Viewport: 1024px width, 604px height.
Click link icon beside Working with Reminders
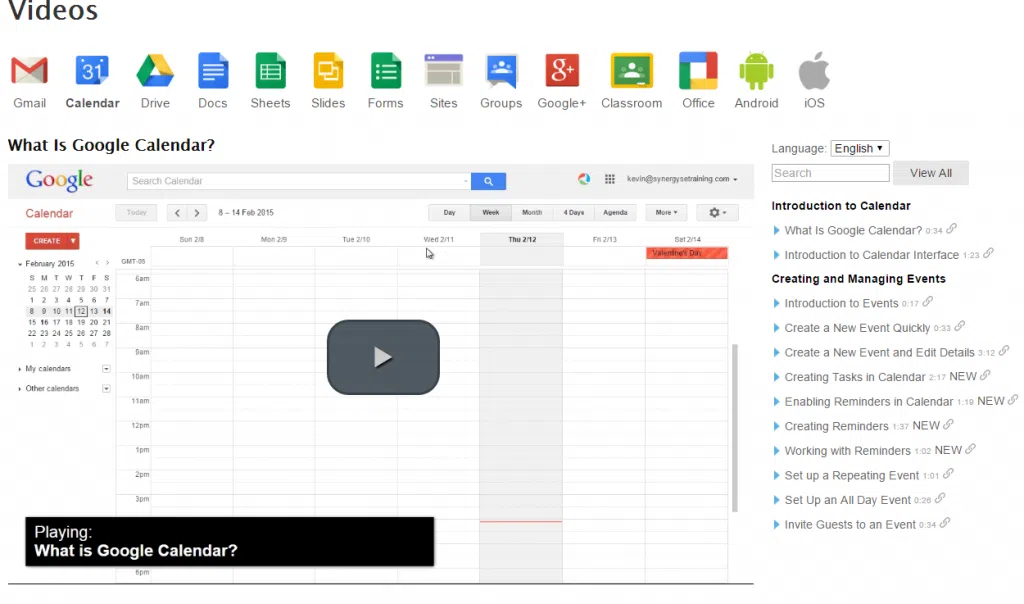970,449
